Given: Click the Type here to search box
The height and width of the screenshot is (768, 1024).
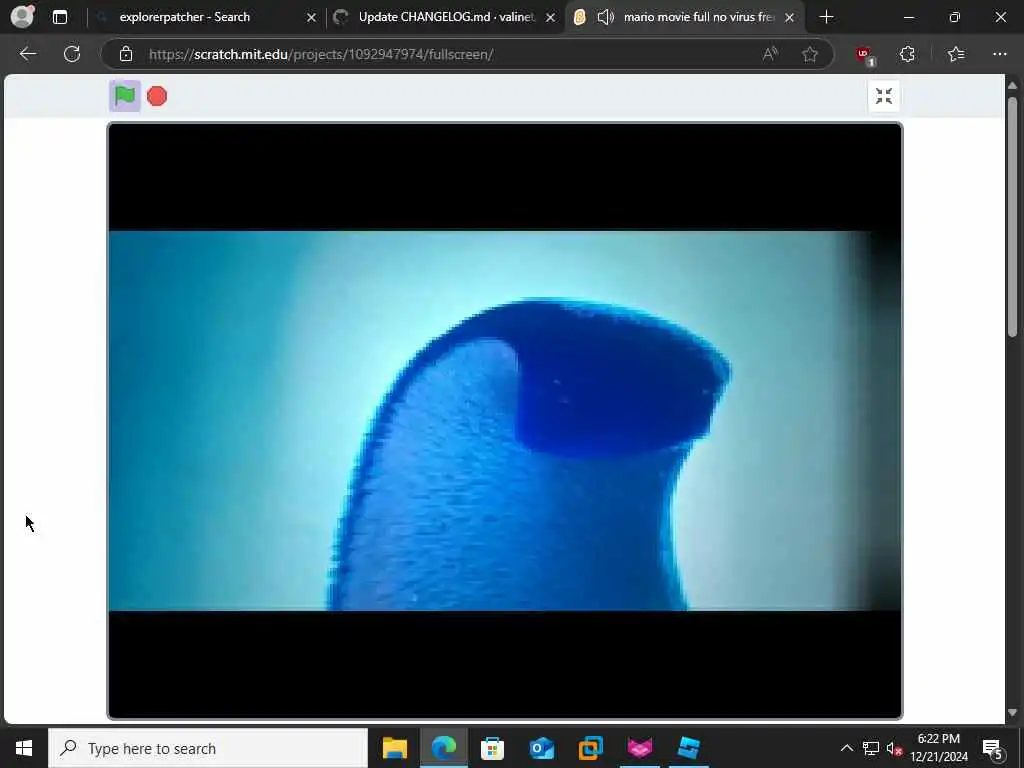Looking at the screenshot, I should click(208, 748).
